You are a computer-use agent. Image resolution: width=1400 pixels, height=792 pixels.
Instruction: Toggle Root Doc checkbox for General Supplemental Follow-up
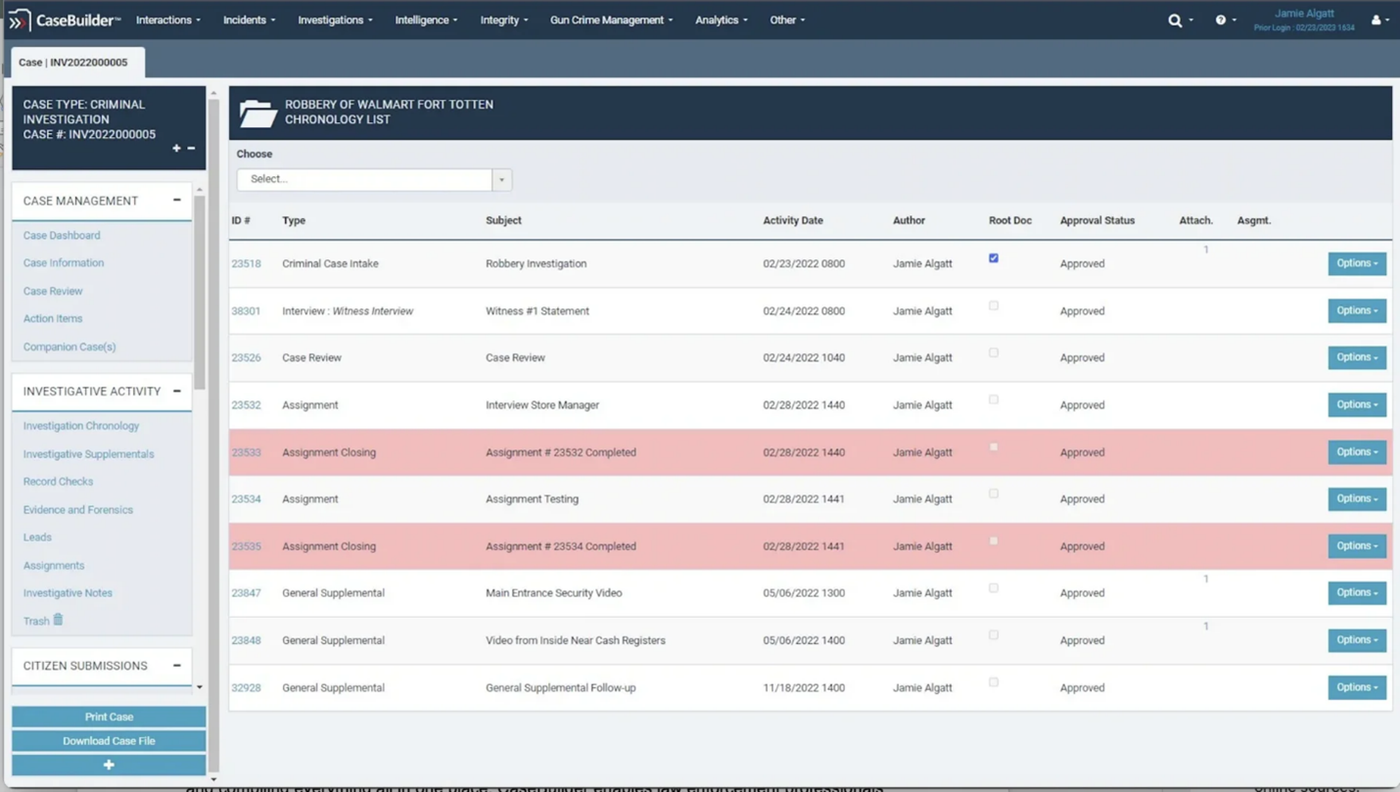(993, 682)
